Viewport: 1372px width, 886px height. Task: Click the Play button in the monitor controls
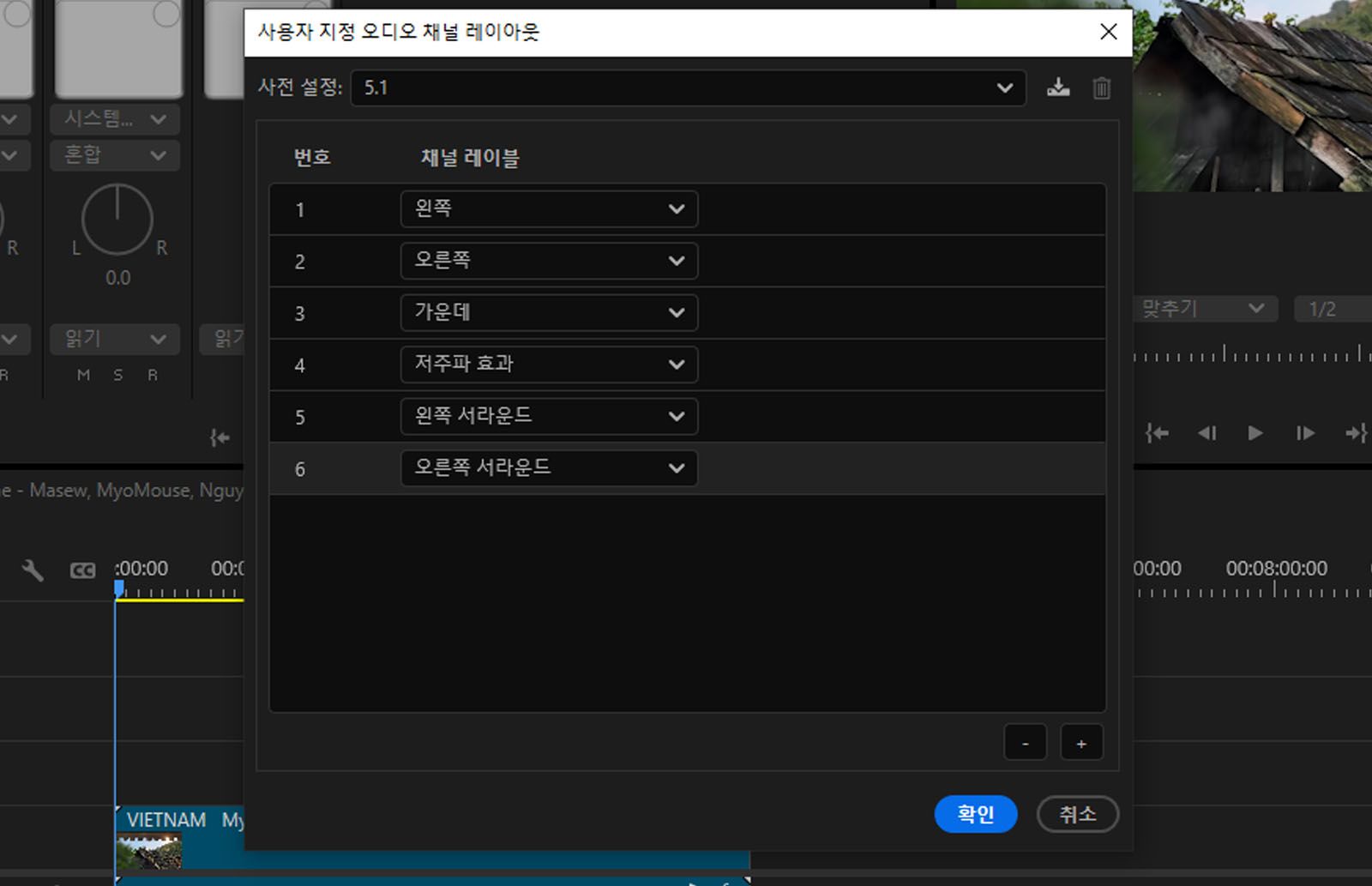pos(1255,433)
